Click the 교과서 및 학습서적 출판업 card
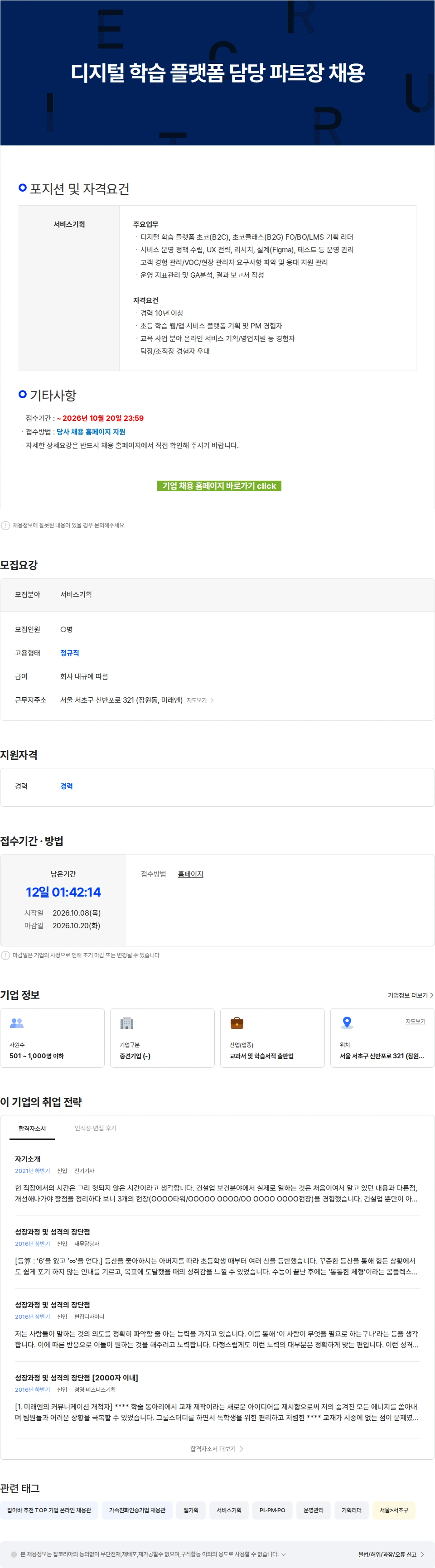435x1568 pixels. pyautogui.click(x=273, y=1038)
